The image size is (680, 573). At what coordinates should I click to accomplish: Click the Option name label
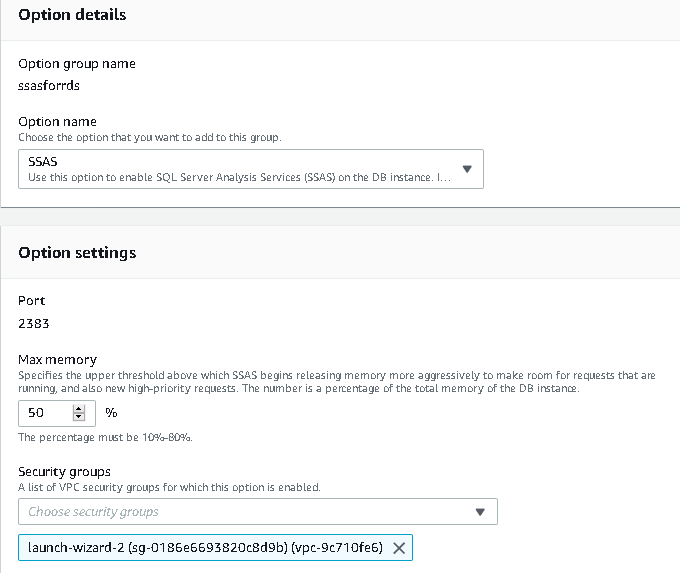(x=57, y=122)
